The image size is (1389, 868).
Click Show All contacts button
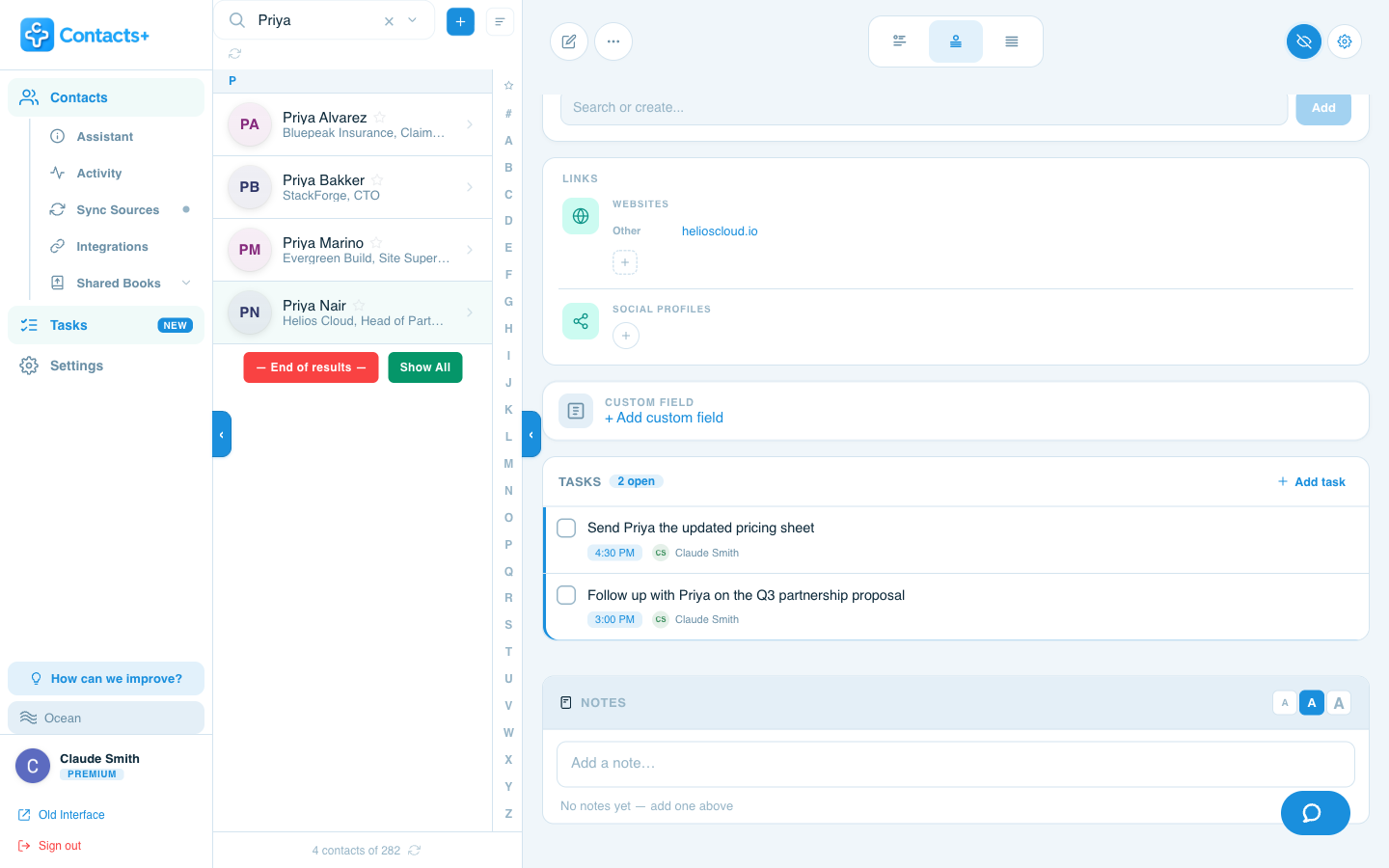(x=425, y=367)
